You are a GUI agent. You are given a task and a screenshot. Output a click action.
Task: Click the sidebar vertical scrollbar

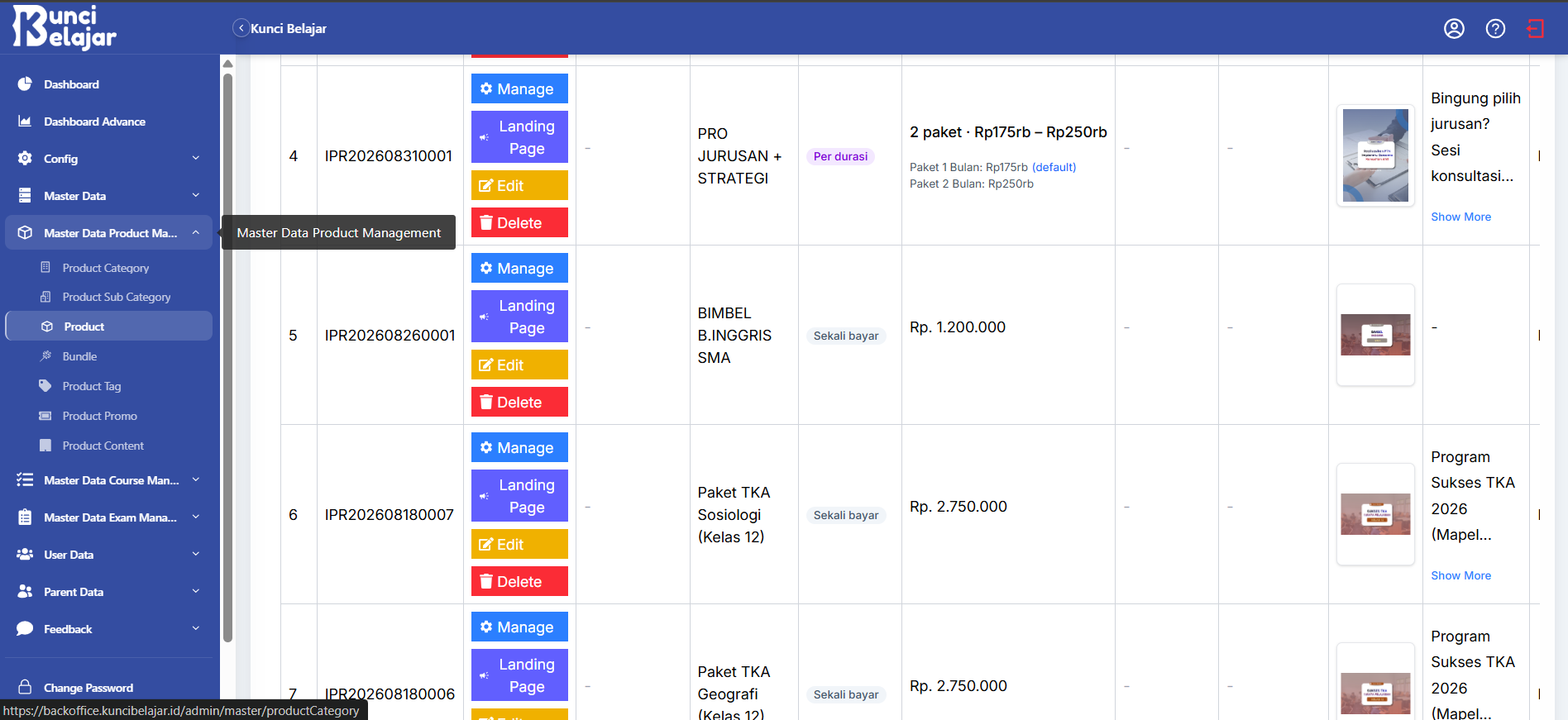[227, 357]
